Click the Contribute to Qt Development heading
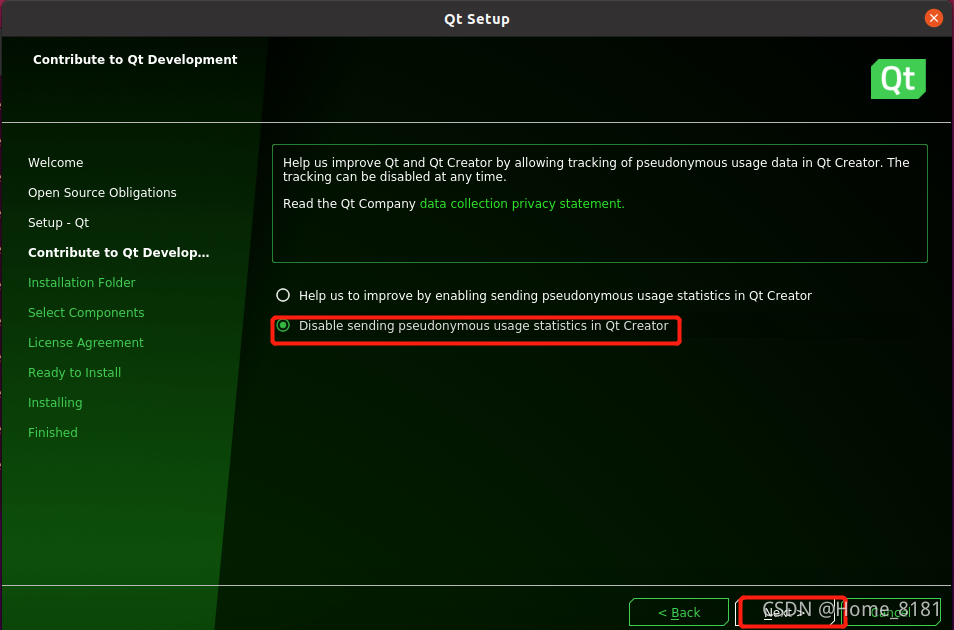Viewport: 954px width, 630px height. (x=135, y=60)
